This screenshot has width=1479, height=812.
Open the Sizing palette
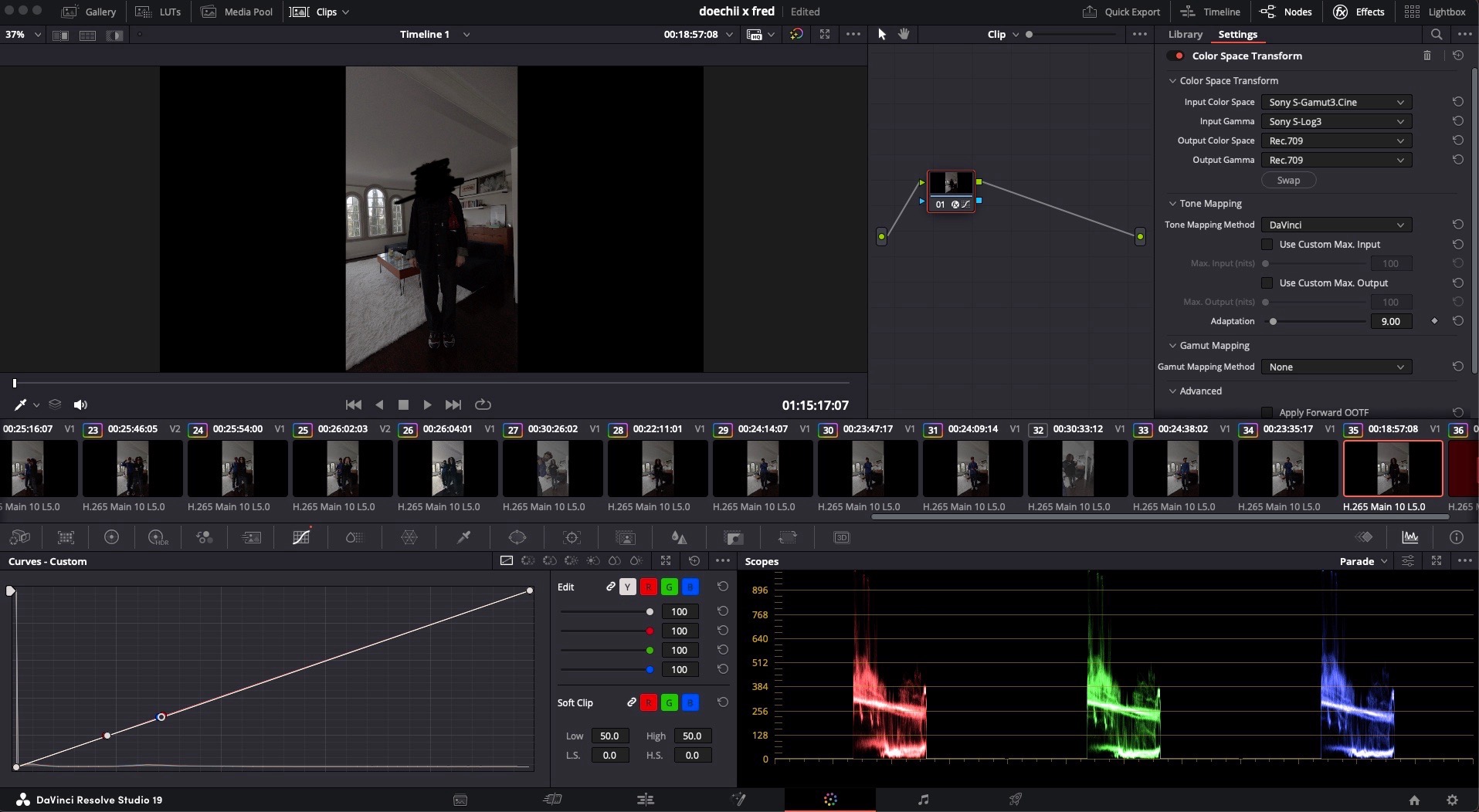pyautogui.click(x=787, y=537)
